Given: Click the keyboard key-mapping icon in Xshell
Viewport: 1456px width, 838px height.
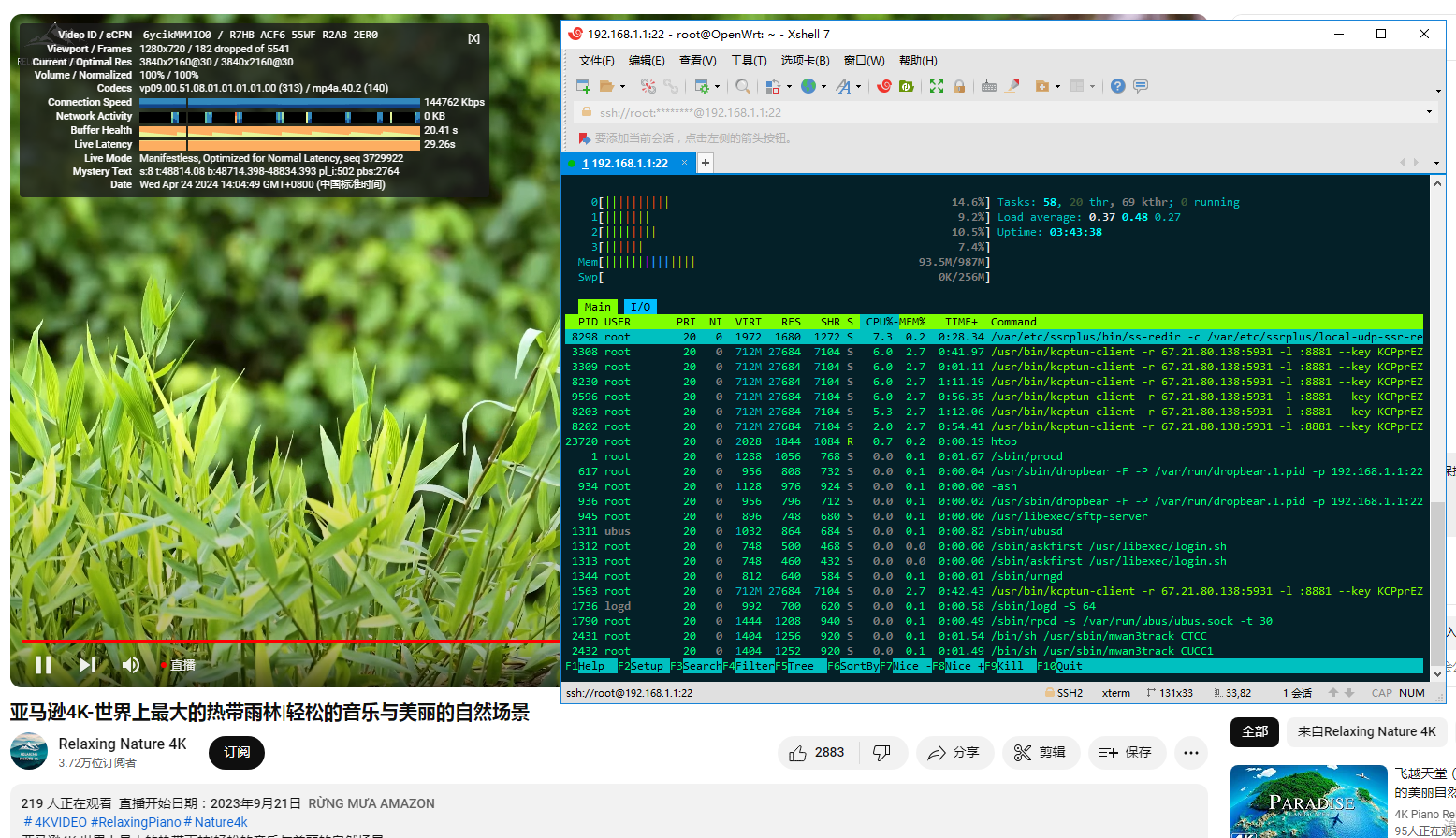Looking at the screenshot, I should coord(989,86).
